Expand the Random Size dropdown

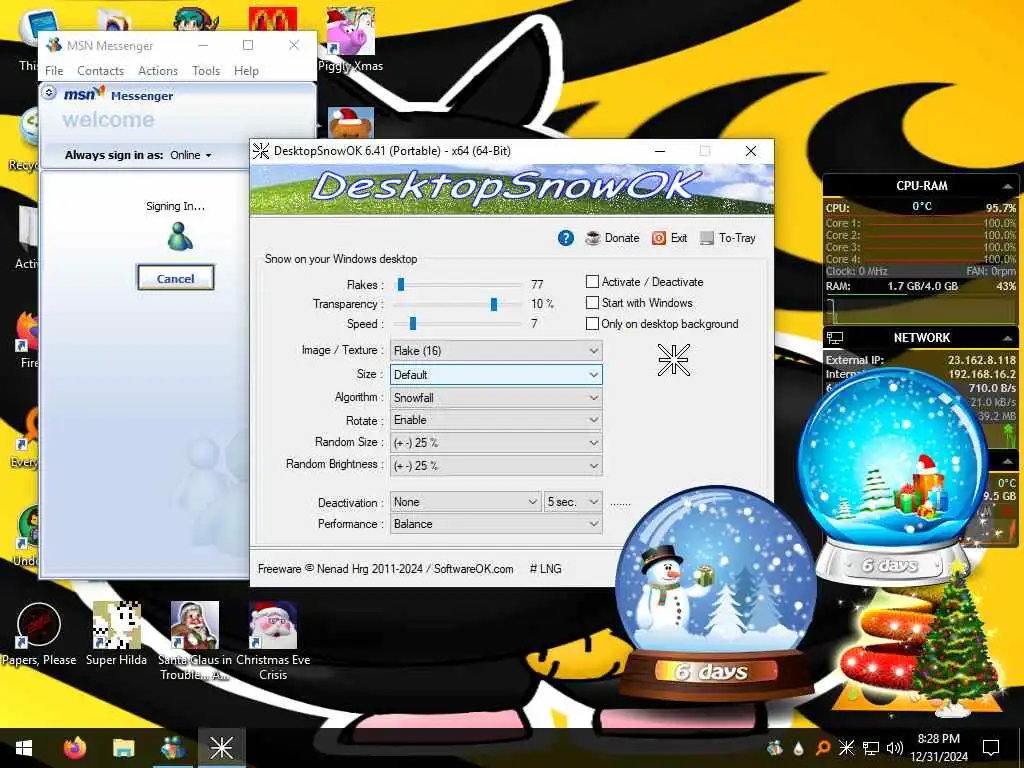(496, 443)
